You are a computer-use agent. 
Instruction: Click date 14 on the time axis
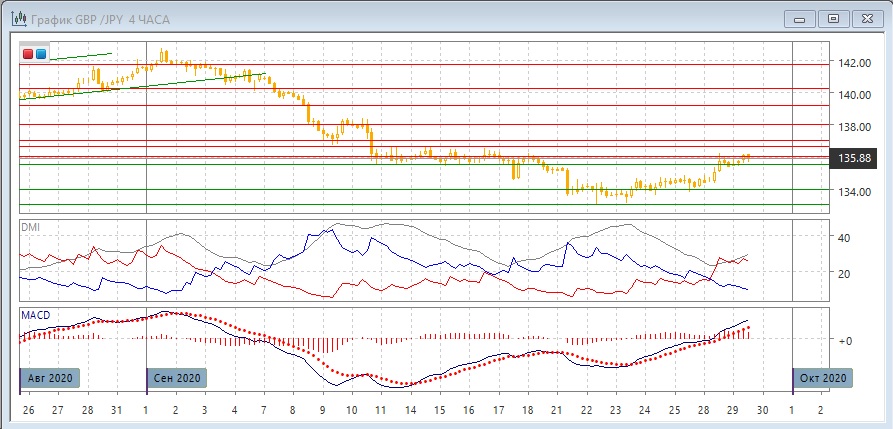coord(409,411)
